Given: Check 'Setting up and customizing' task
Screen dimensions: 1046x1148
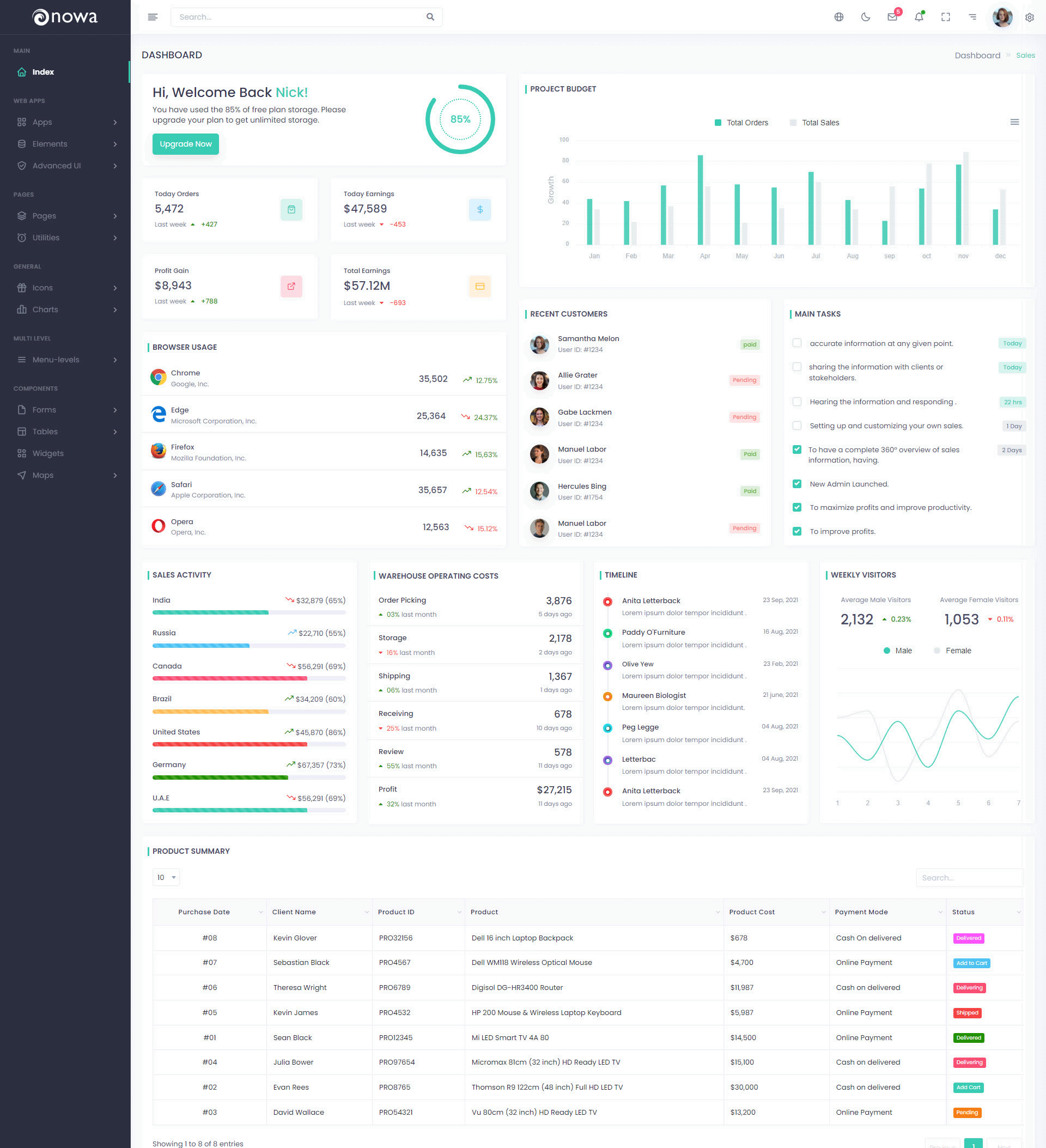Looking at the screenshot, I should [x=796, y=426].
